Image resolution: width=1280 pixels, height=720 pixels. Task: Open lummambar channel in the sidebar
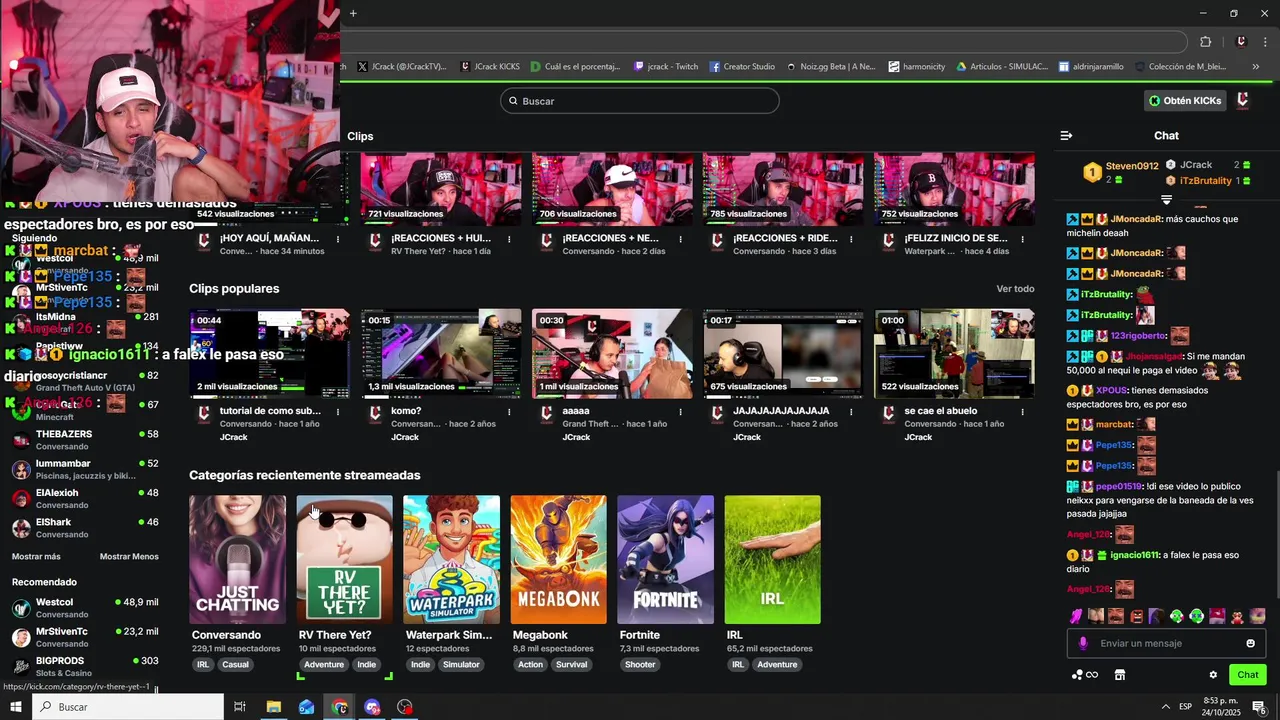click(85, 469)
